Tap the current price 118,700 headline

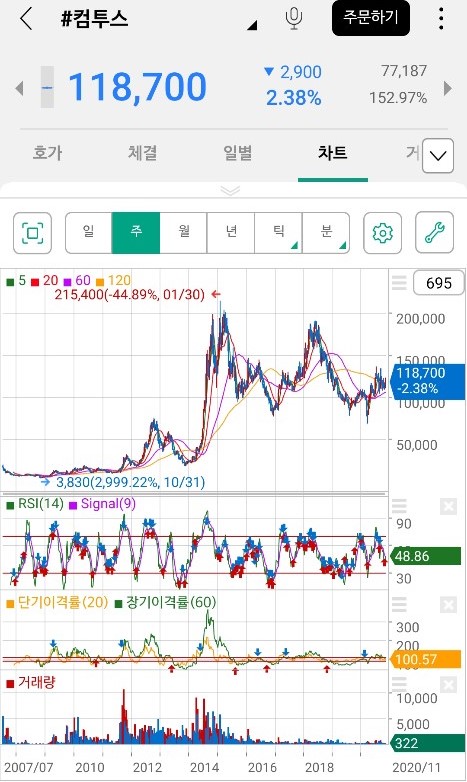[x=137, y=87]
